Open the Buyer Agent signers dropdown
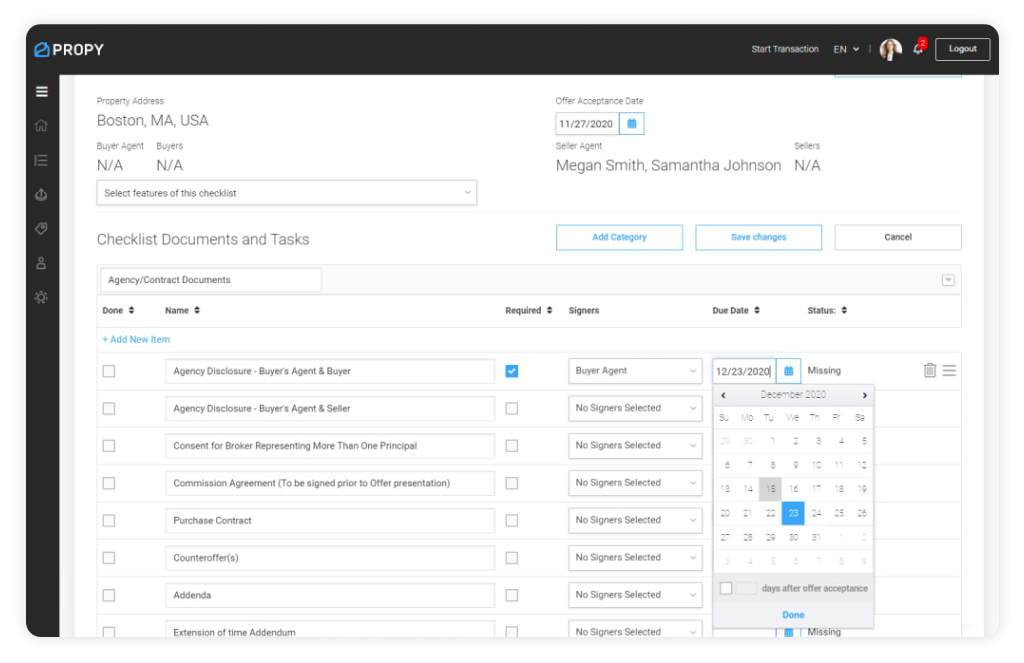Screen dimensions: 1024x663 [x=635, y=371]
